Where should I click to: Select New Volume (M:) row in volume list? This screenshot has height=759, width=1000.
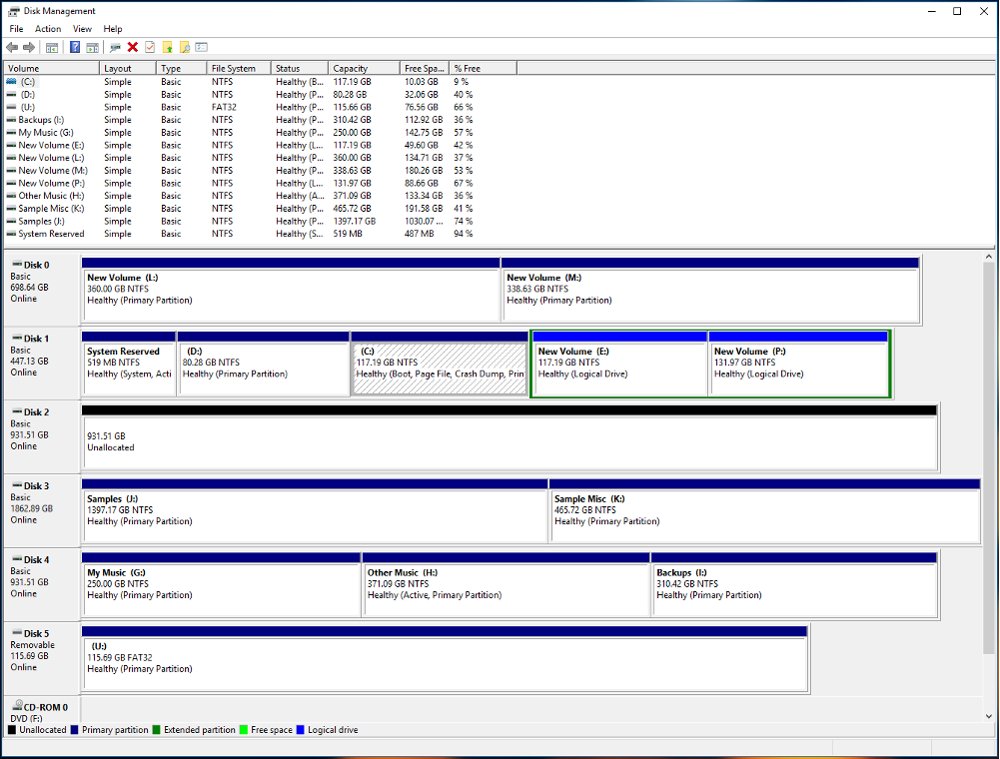pyautogui.click(x=260, y=170)
